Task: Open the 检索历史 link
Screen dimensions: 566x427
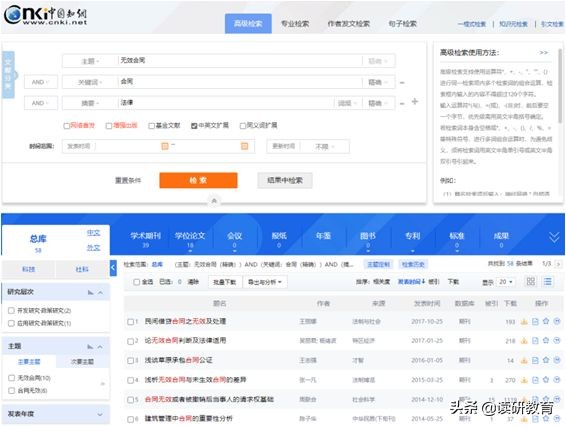Action: pyautogui.click(x=413, y=265)
